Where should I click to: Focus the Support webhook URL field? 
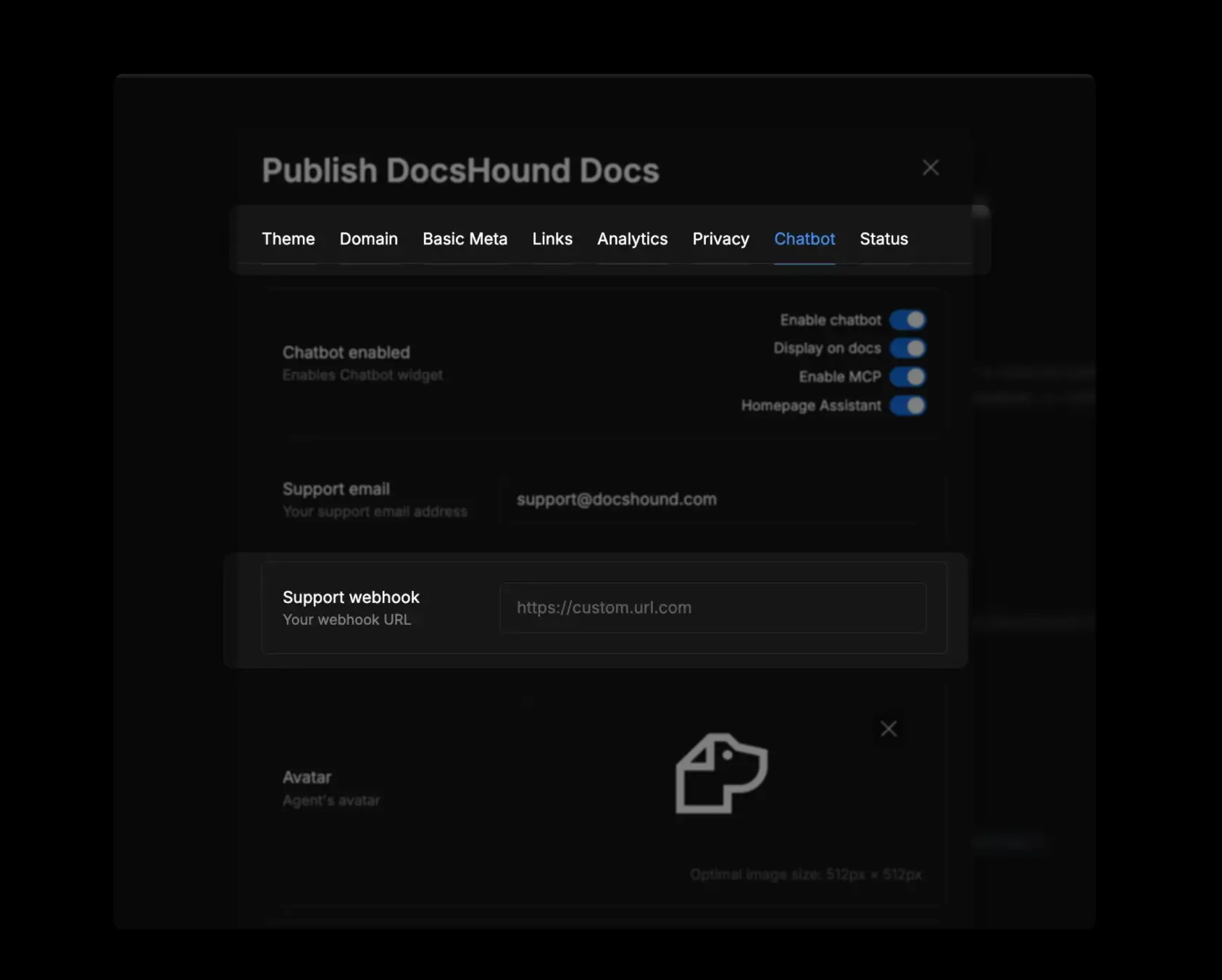click(712, 607)
